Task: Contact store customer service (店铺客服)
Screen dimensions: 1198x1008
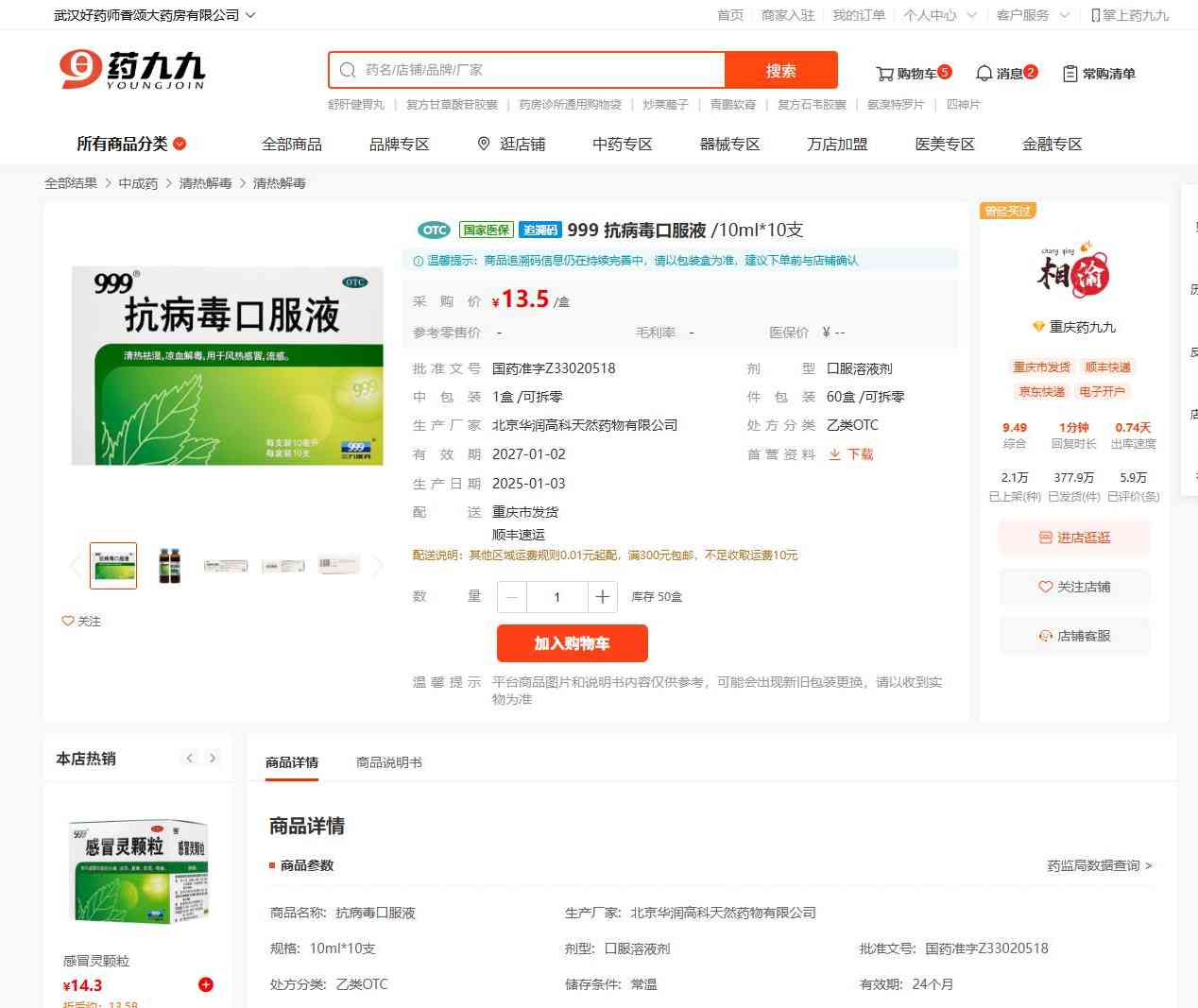Action: (1074, 636)
